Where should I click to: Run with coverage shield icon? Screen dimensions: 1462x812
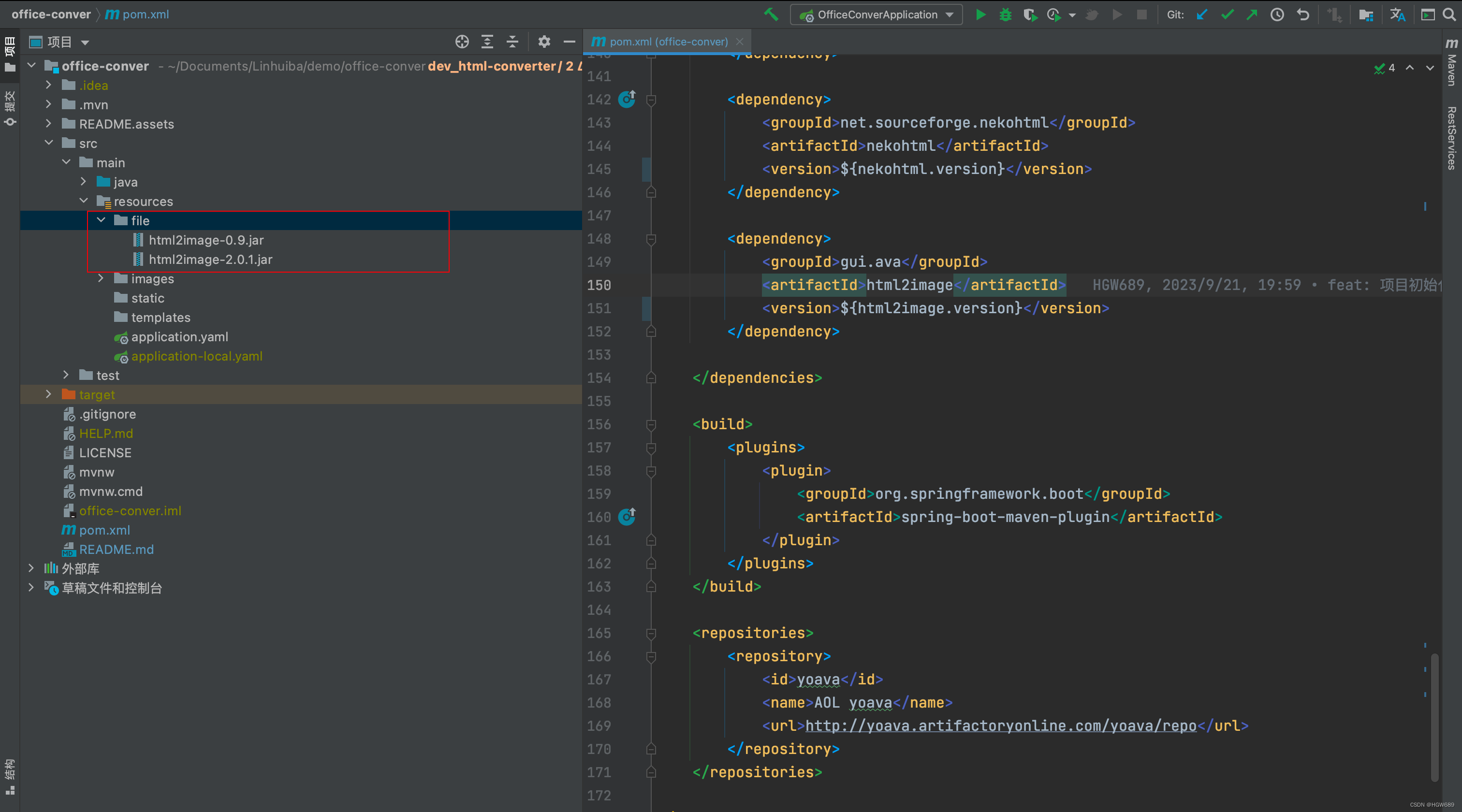(1030, 15)
